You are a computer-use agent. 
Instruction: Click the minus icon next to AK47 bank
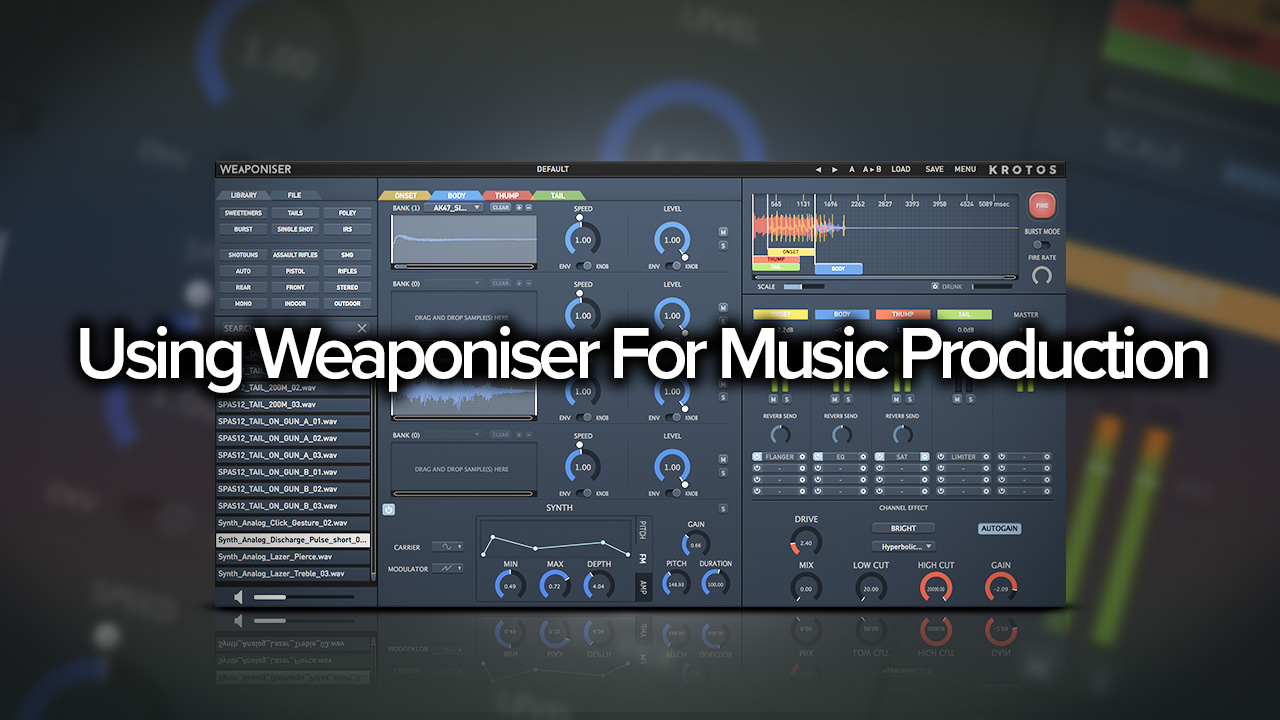point(529,207)
